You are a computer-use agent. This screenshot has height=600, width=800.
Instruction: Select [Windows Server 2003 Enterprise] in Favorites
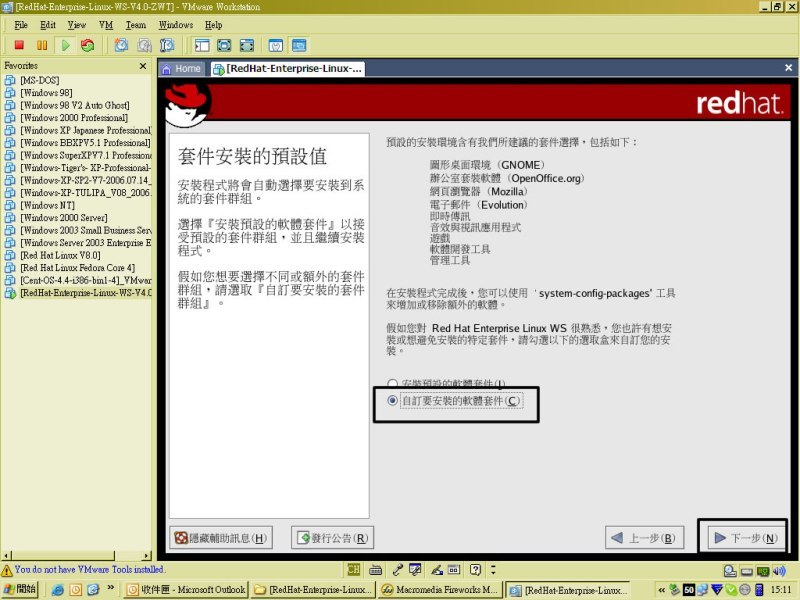85,243
